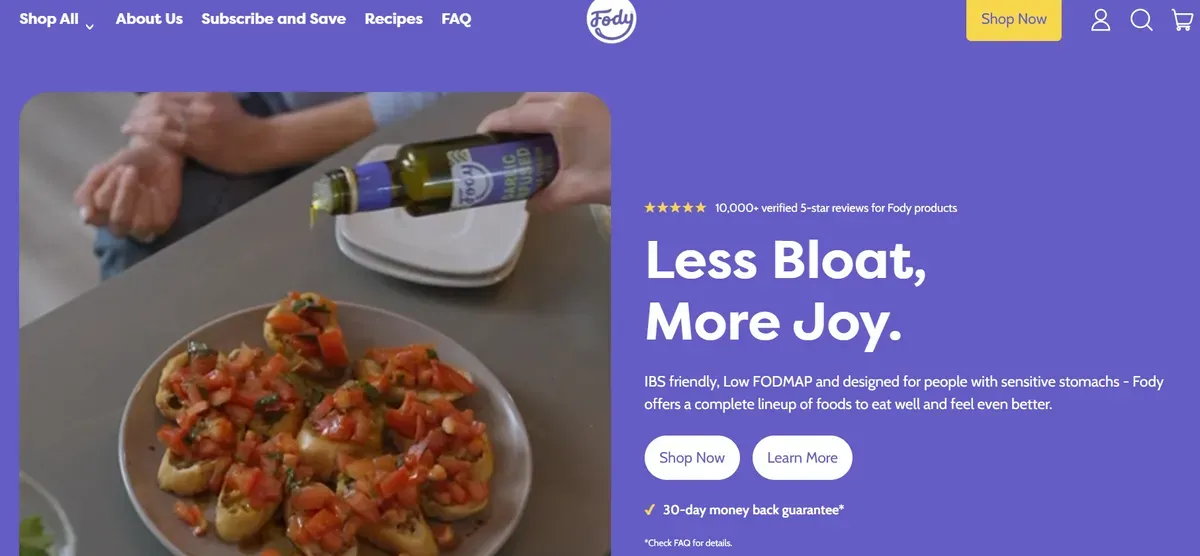Image resolution: width=1200 pixels, height=556 pixels.
Task: Go home via the Fody logo
Action: click(611, 20)
